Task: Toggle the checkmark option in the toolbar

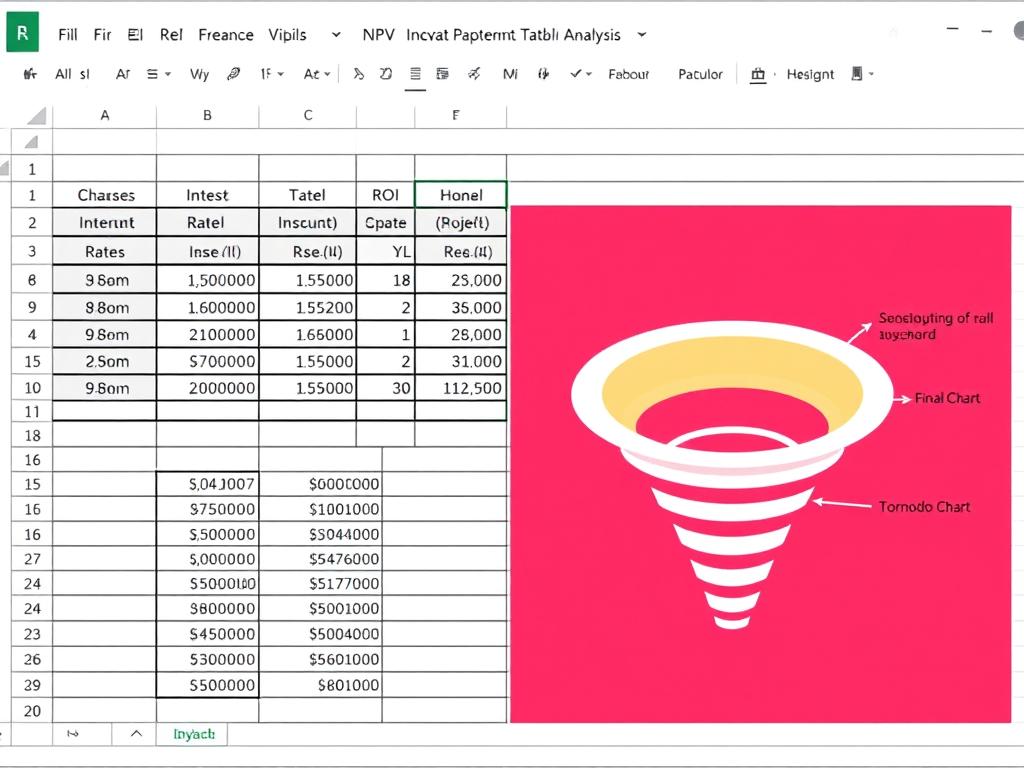Action: pos(576,73)
